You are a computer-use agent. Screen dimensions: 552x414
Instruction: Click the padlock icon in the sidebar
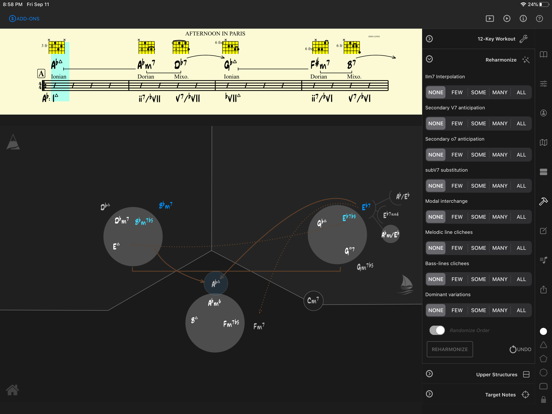[544, 400]
